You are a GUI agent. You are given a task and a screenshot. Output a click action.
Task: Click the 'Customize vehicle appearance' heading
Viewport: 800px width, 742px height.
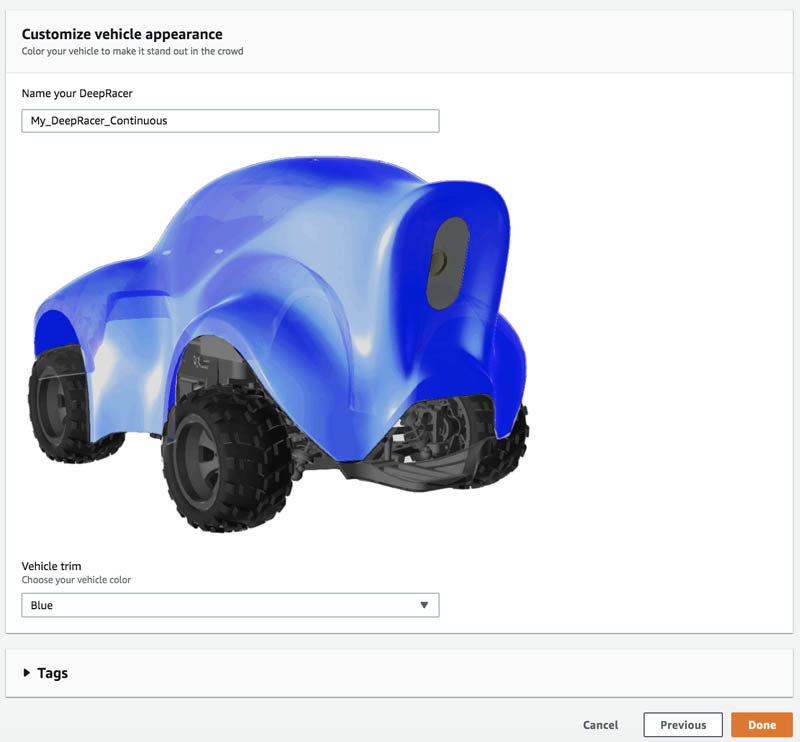pyautogui.click(x=122, y=34)
